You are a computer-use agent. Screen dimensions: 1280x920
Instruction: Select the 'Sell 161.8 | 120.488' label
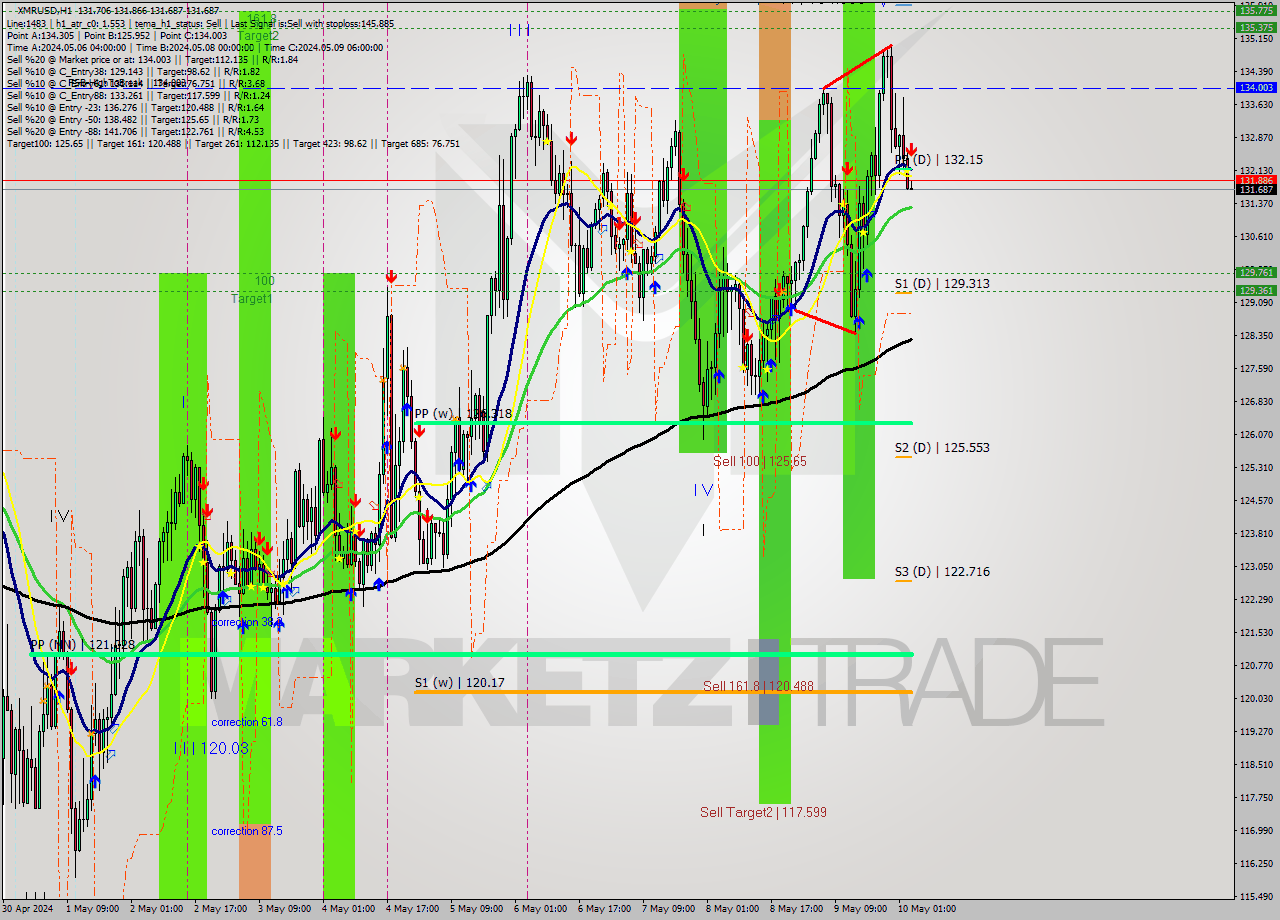click(x=758, y=686)
